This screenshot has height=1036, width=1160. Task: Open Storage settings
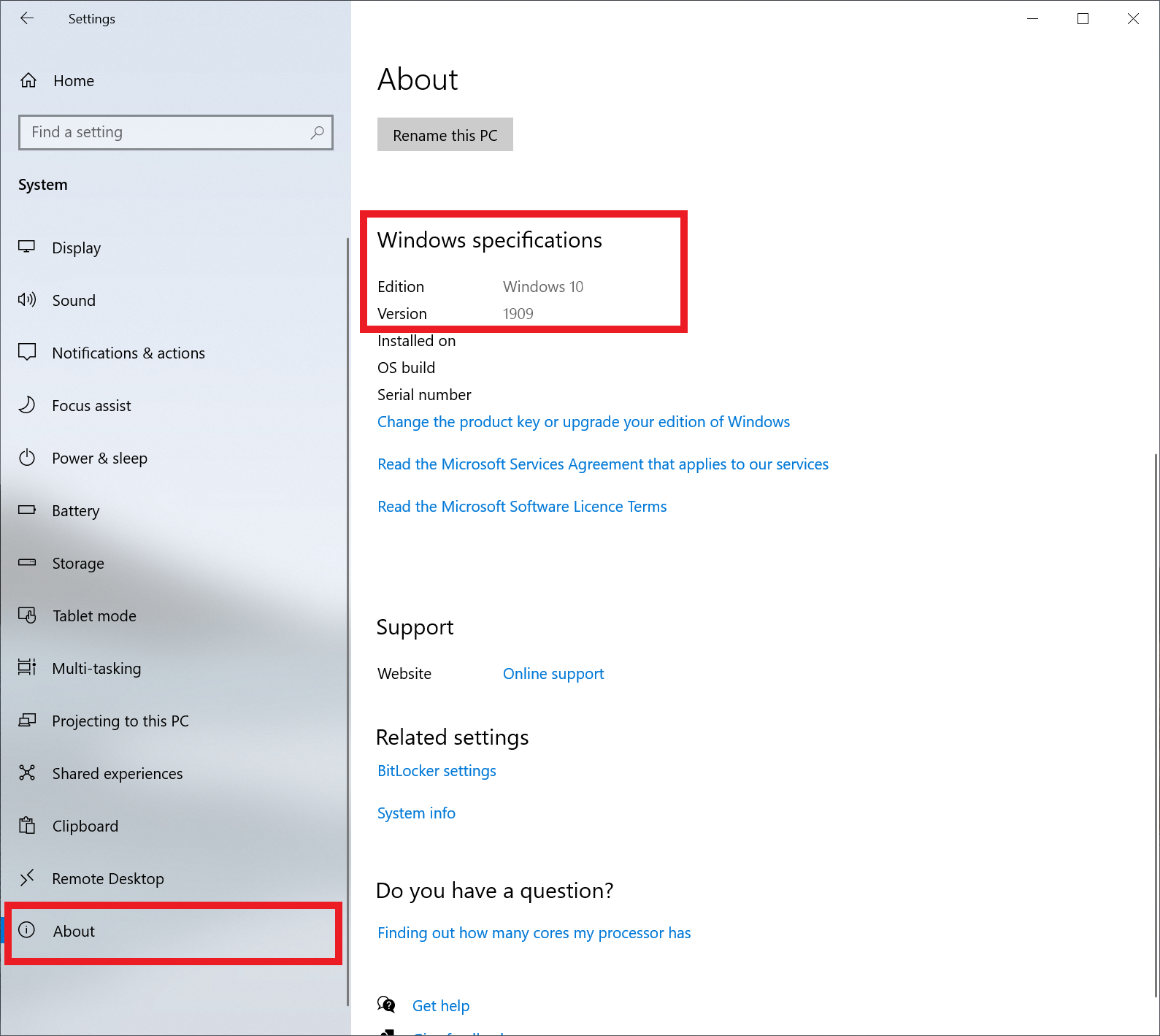click(174, 563)
